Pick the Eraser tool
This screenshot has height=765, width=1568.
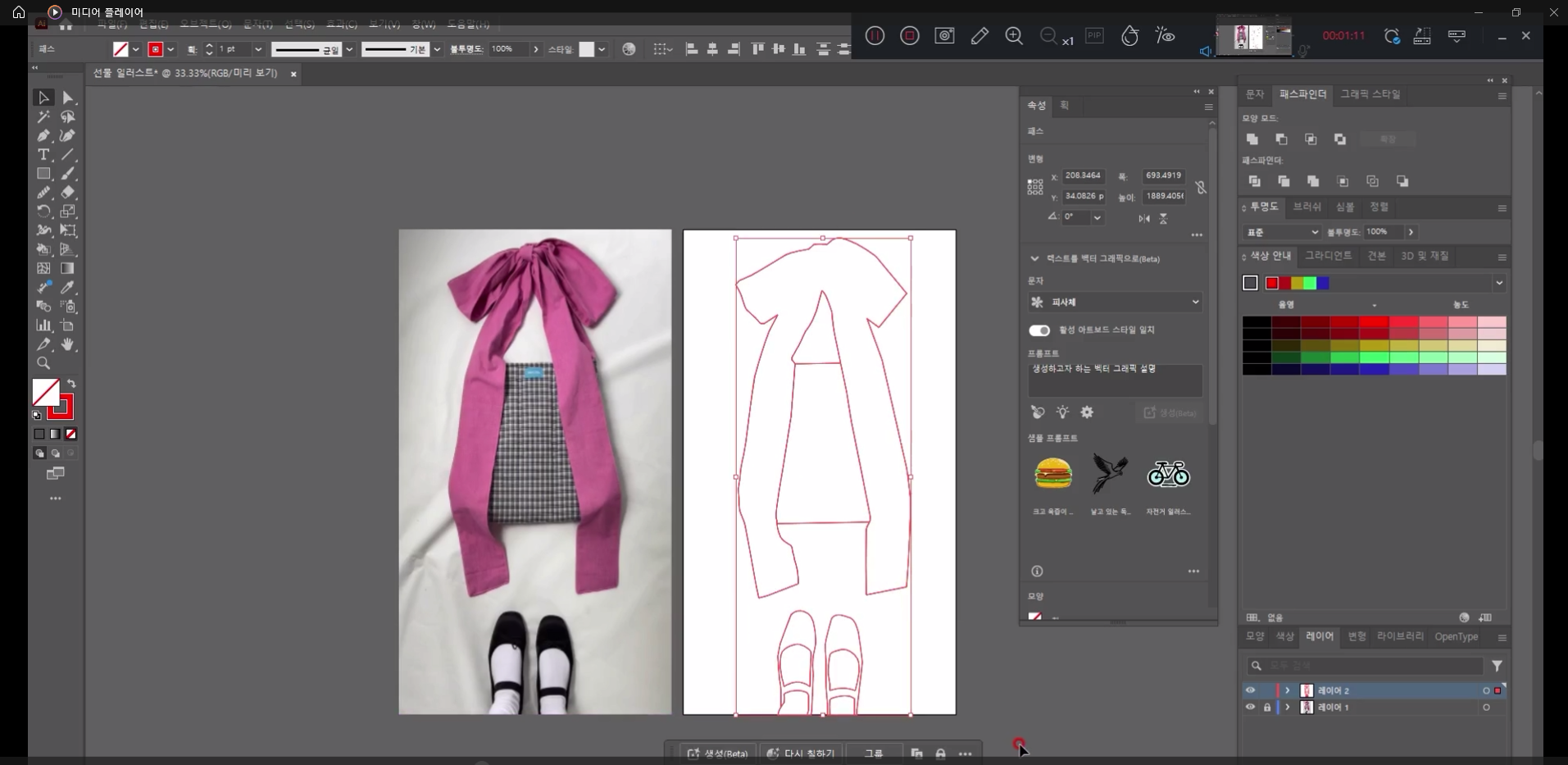(x=68, y=193)
